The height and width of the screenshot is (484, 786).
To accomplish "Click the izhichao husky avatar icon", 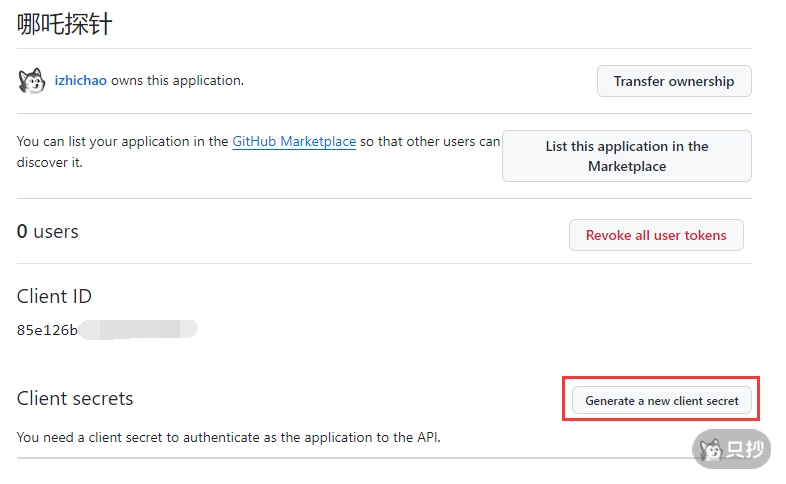I will pos(32,81).
